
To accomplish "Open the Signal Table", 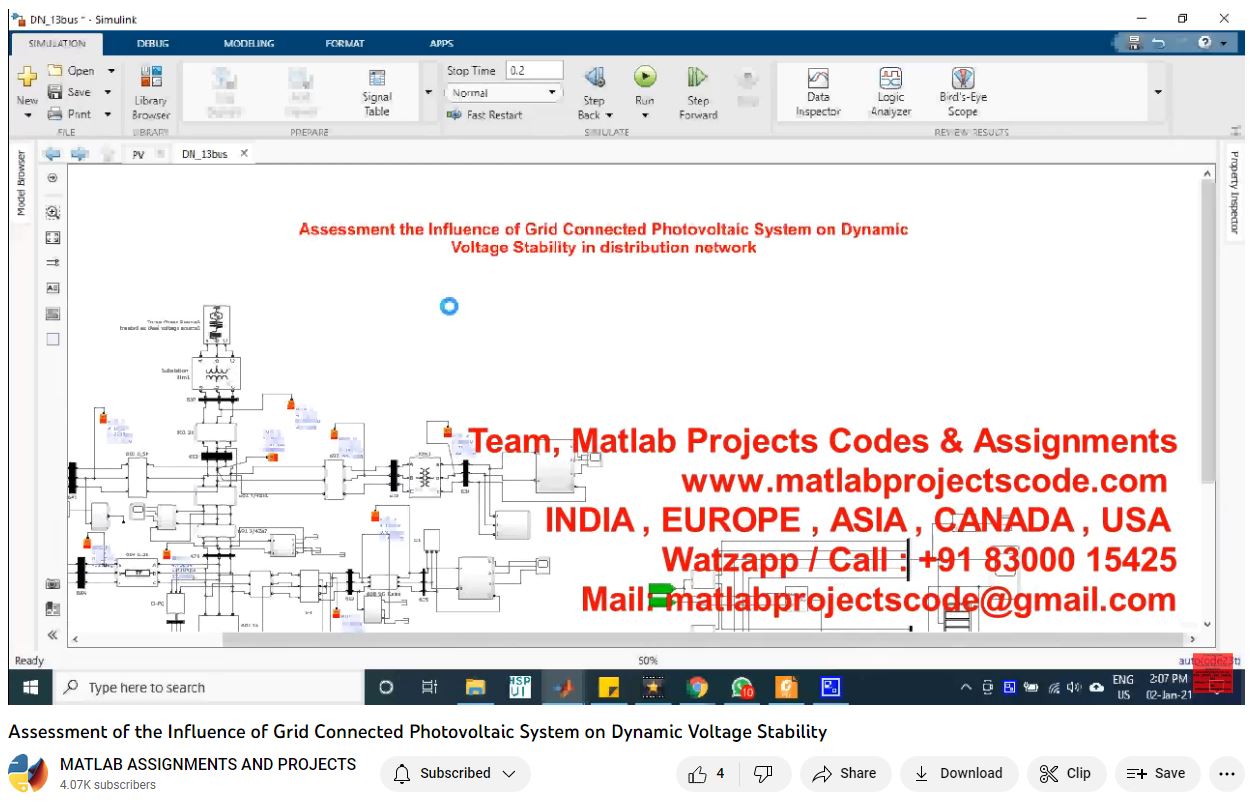I will 377,92.
